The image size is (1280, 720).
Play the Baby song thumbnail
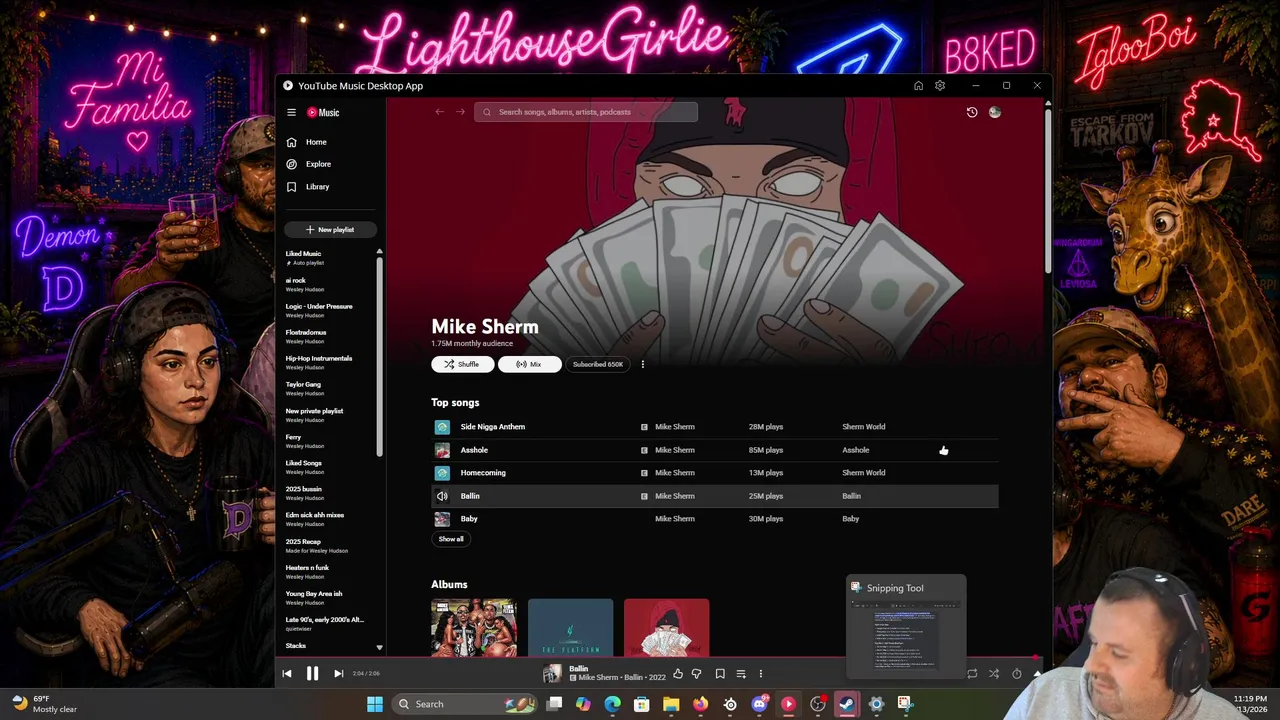(442, 519)
